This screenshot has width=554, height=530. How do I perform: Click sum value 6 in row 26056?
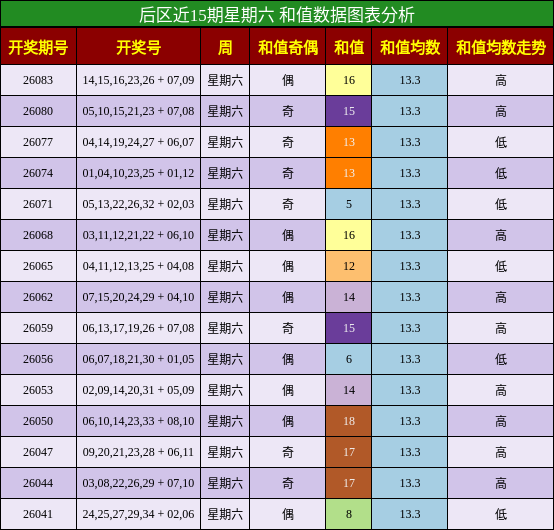349,359
